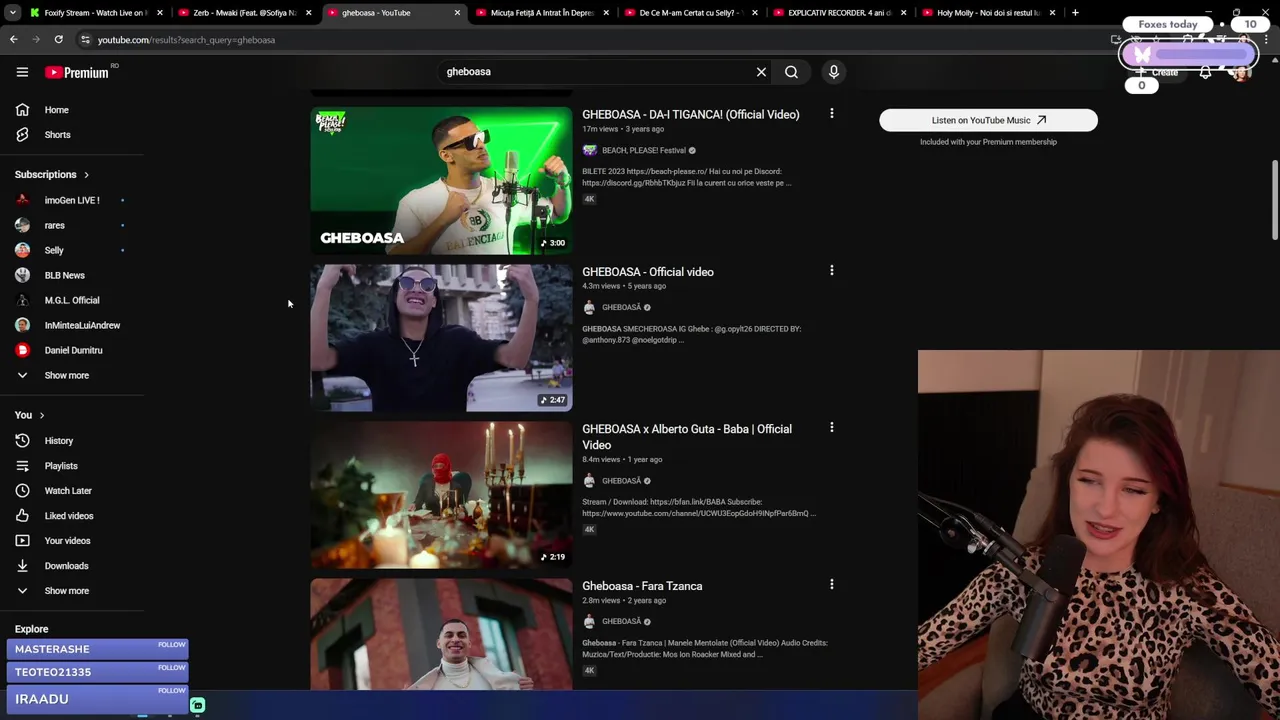The image size is (1280, 720).
Task: Open the YouTube hamburger guide menu
Action: pyautogui.click(x=22, y=72)
